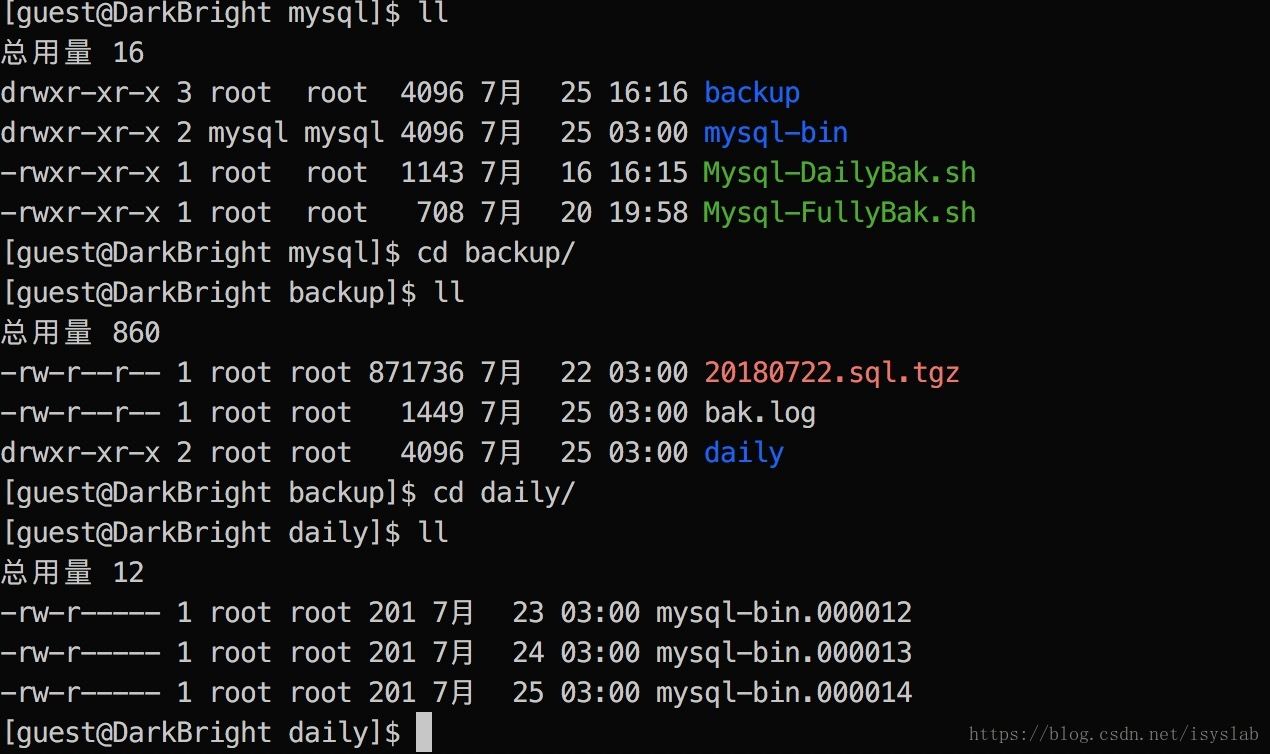Click the 1449 size of bak.log
The image size is (1270, 754).
tap(431, 413)
